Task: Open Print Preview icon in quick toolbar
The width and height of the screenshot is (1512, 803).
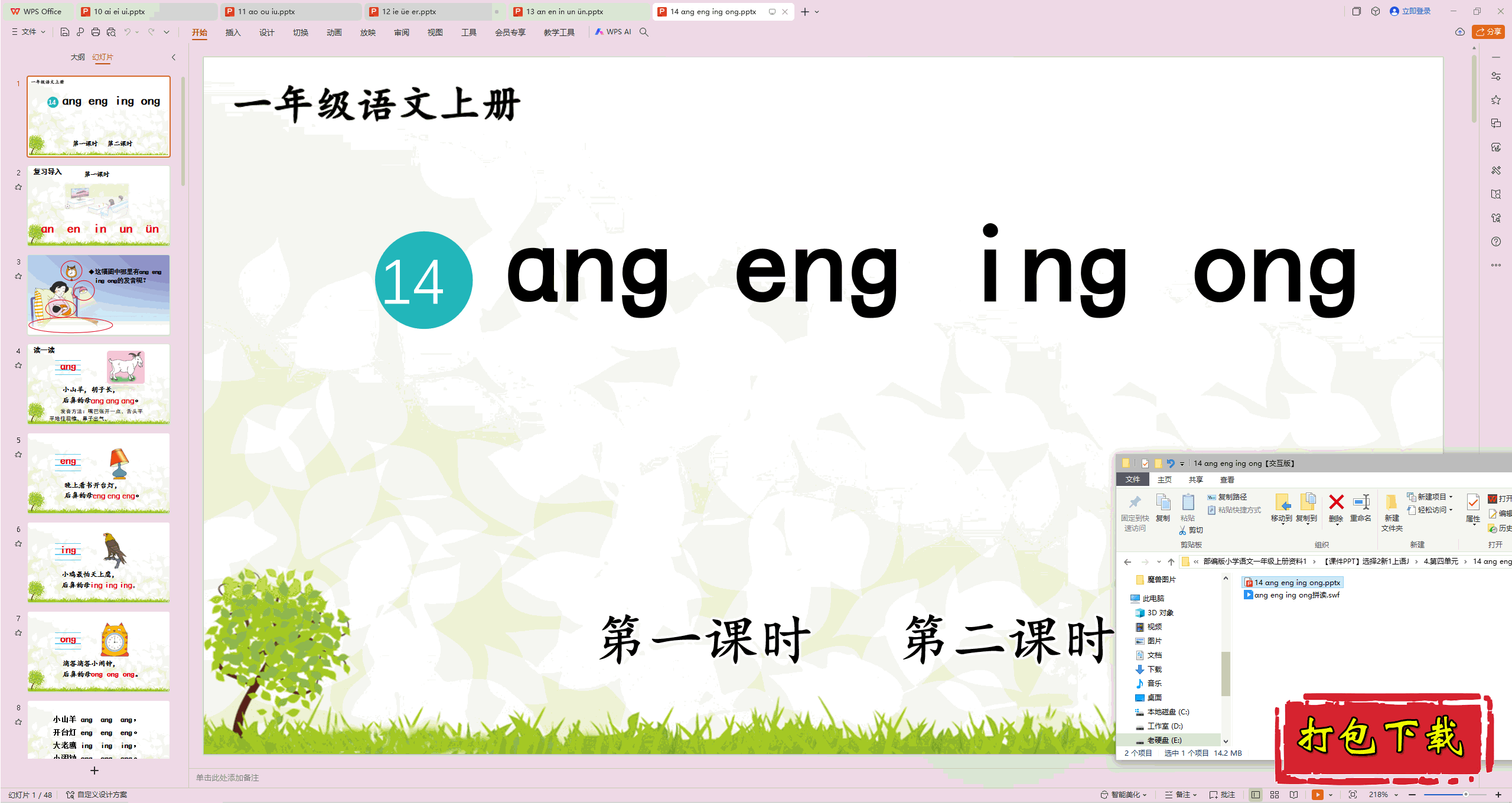Action: pos(111,32)
